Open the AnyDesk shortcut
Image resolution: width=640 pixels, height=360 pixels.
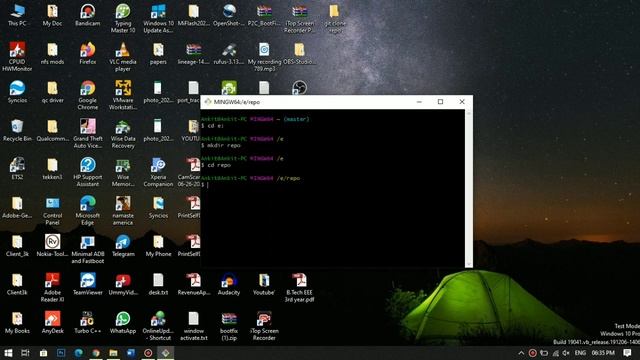tap(52, 322)
